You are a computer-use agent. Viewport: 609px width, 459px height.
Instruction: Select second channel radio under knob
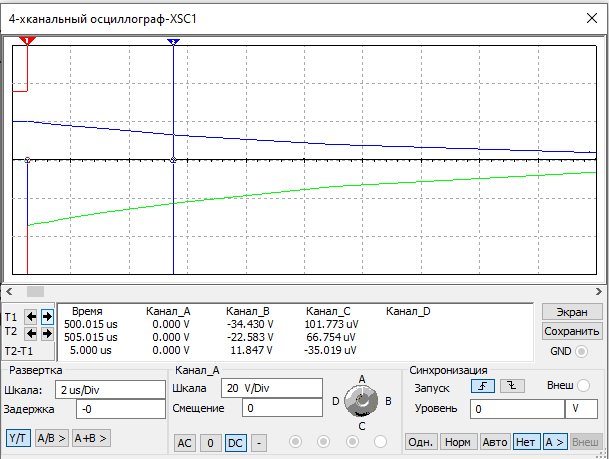tap(324, 442)
